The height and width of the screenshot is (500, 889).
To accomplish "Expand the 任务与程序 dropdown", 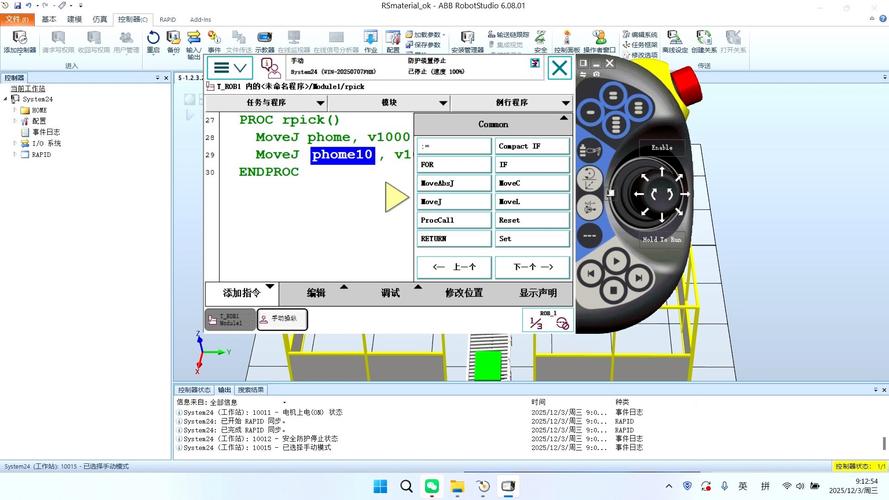I will [266, 103].
